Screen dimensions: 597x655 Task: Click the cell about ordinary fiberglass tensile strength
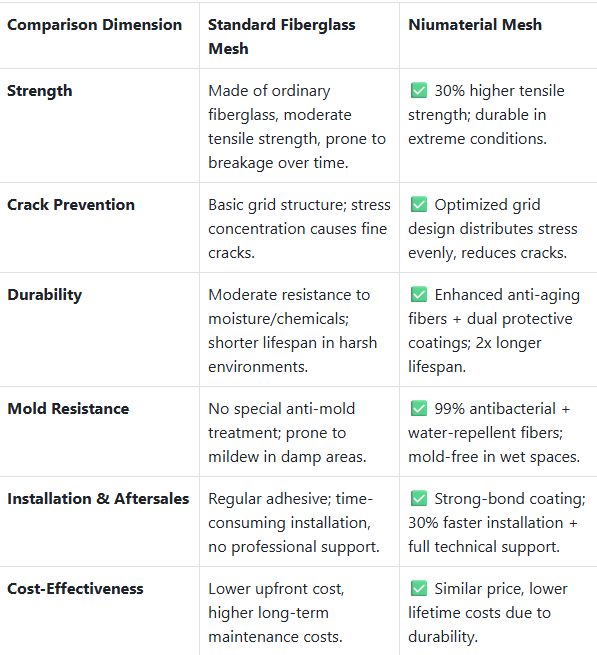299,126
